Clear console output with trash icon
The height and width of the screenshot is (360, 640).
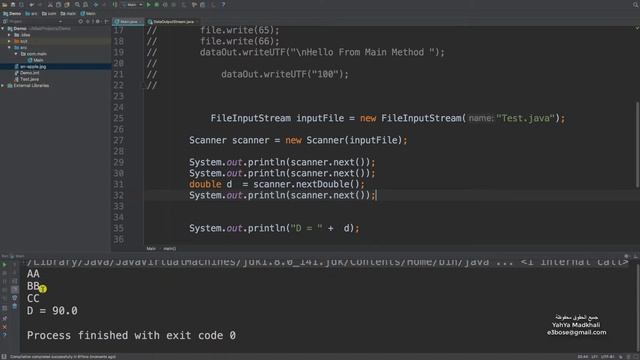point(15,306)
